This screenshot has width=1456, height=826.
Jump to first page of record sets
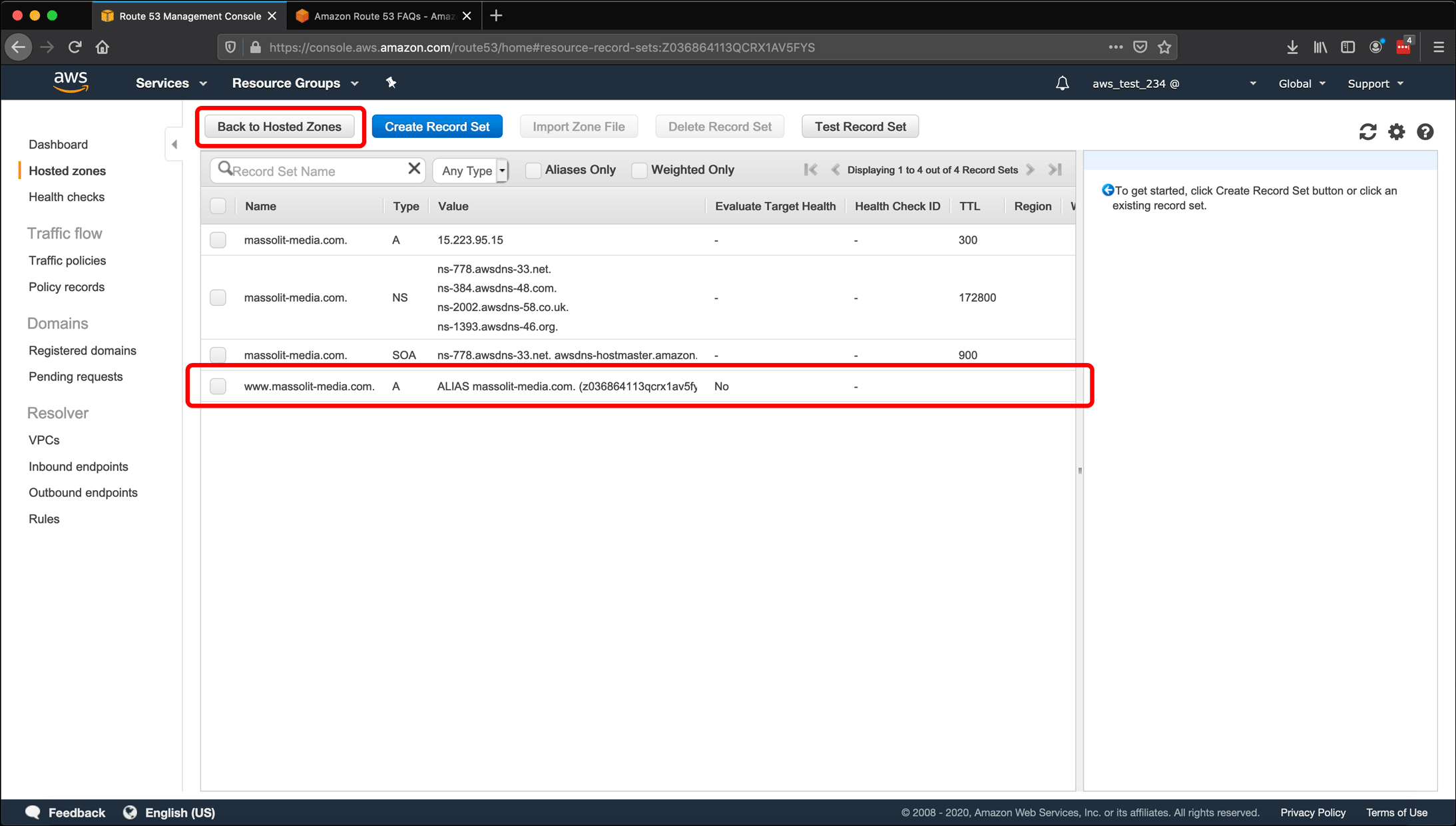click(811, 169)
